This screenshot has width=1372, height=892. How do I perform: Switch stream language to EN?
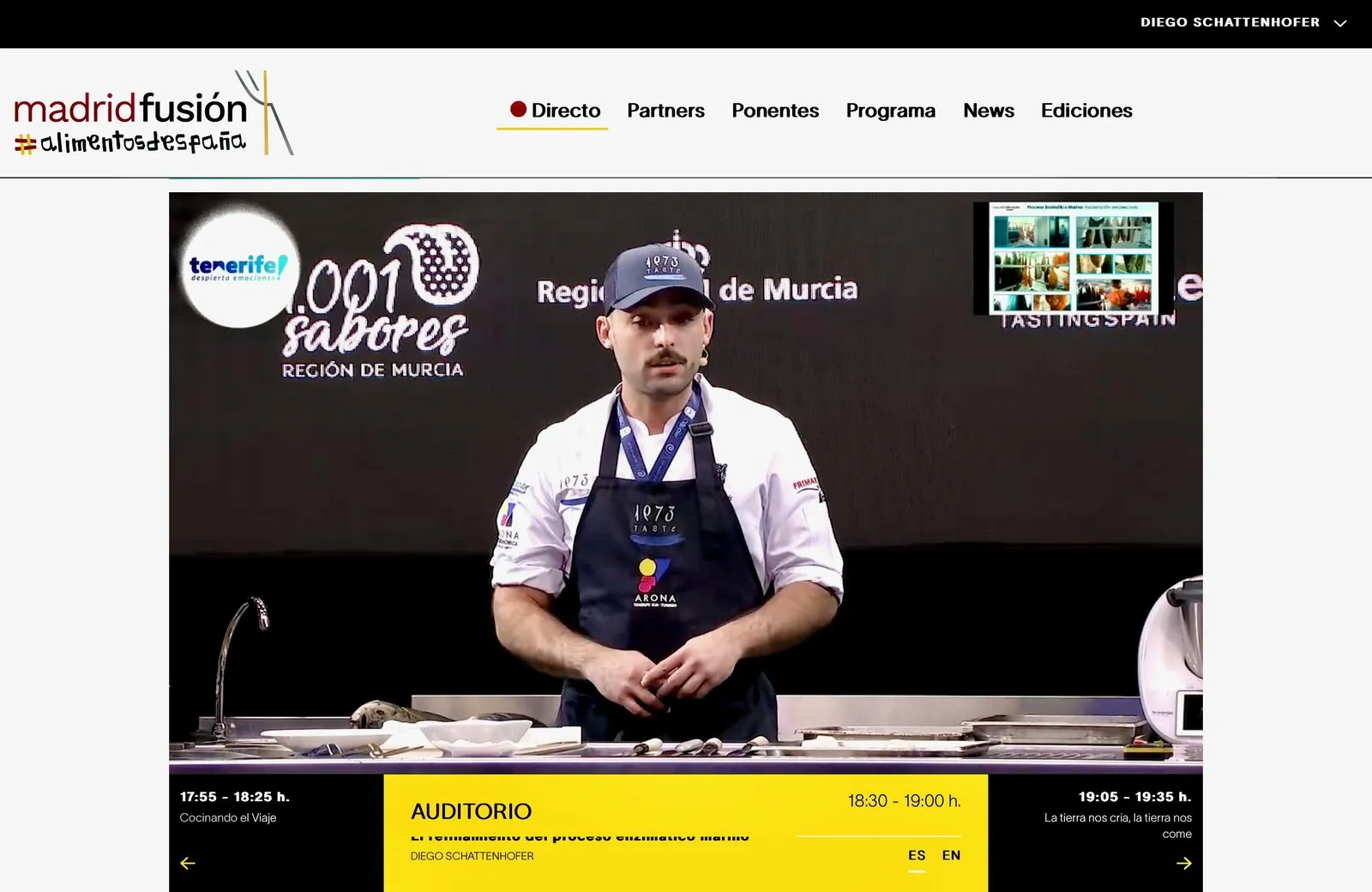click(951, 855)
